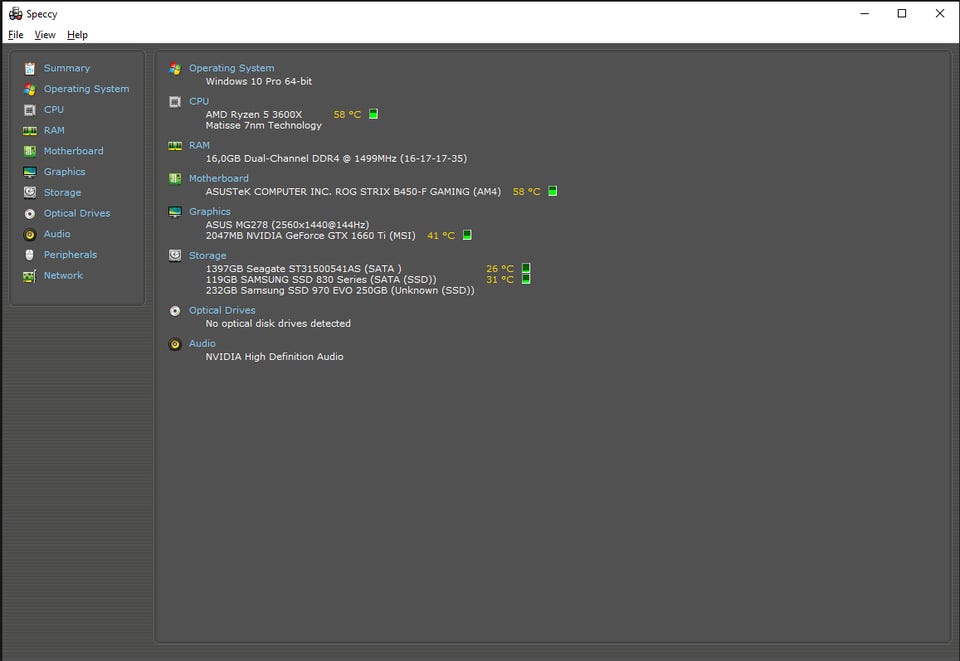Click the Windows 10 Pro 64-bit text

tap(258, 81)
